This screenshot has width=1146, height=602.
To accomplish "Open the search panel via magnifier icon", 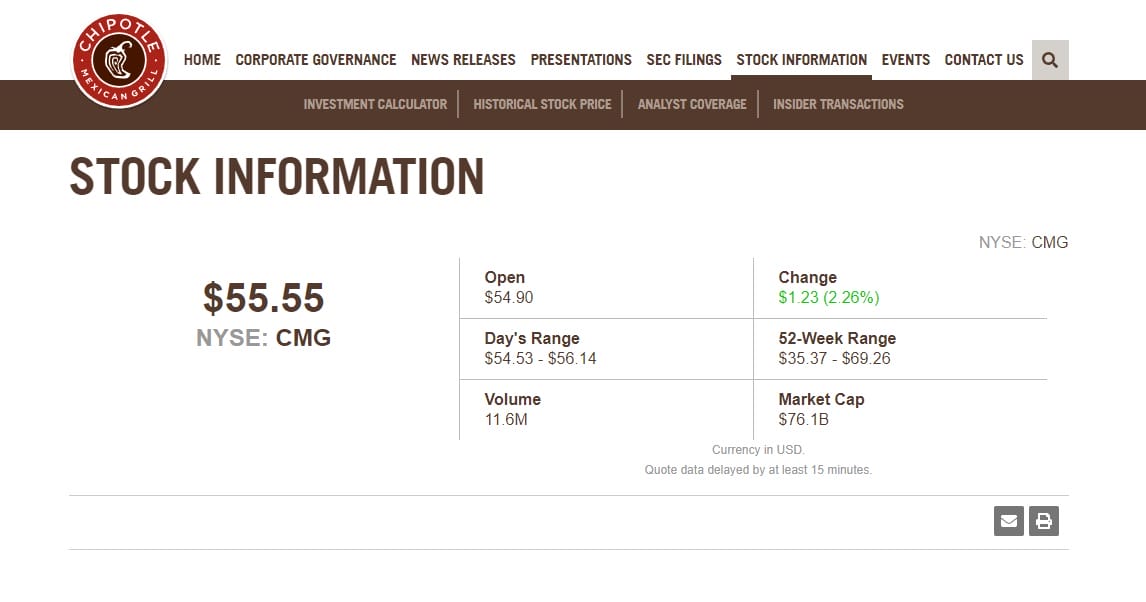I will tap(1049, 60).
